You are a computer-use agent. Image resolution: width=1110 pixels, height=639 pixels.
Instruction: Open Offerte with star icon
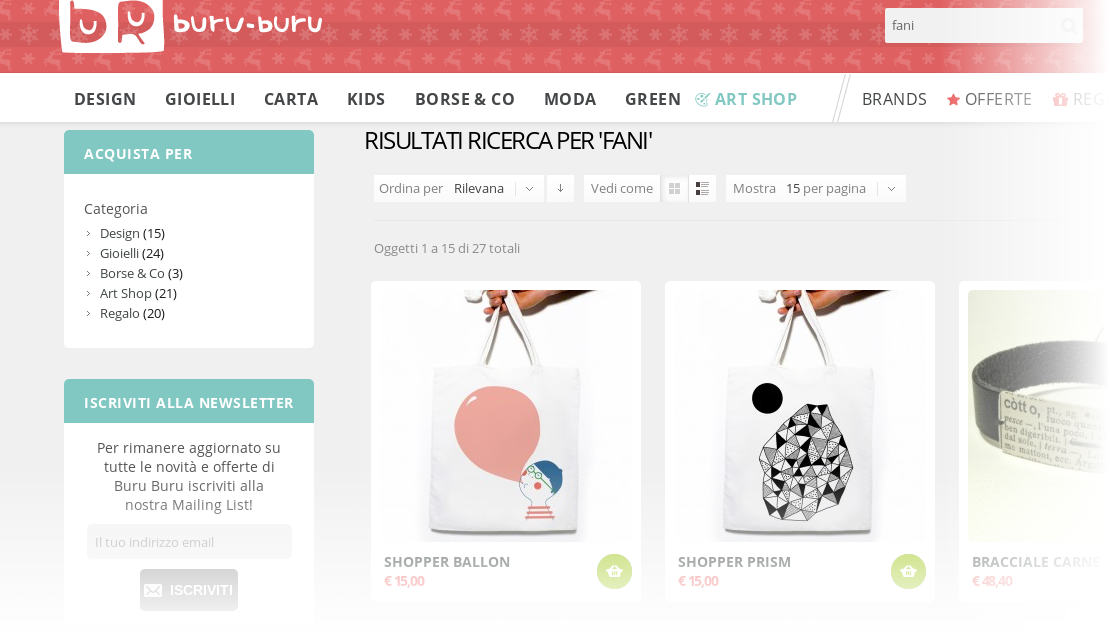[989, 99]
